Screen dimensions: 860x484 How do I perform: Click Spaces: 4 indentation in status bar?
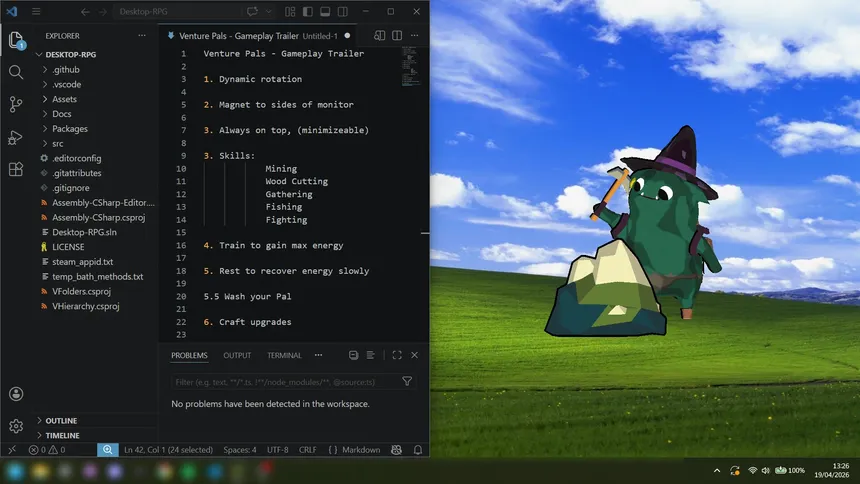(239, 450)
